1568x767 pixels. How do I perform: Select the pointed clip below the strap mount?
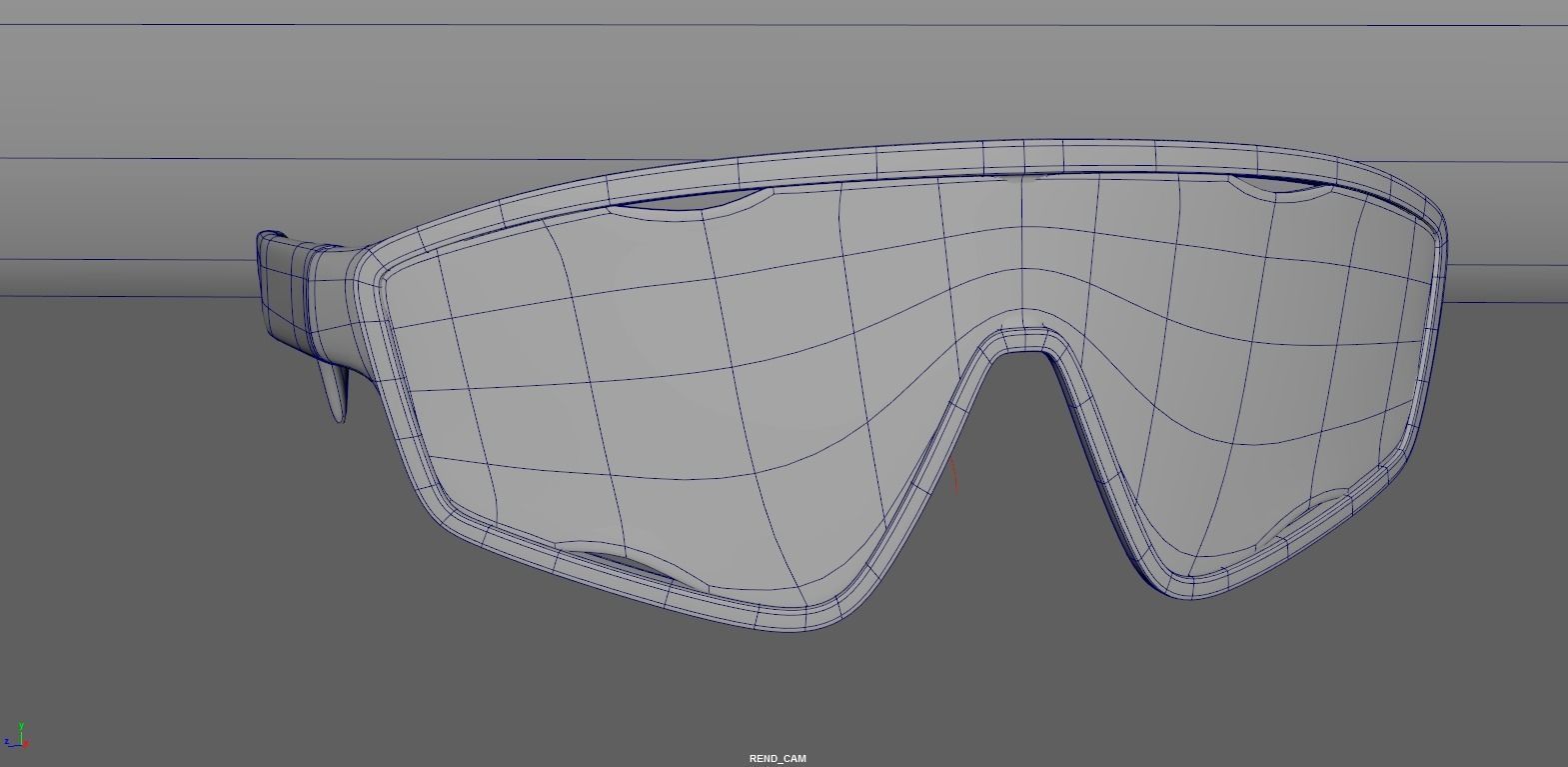(337, 392)
